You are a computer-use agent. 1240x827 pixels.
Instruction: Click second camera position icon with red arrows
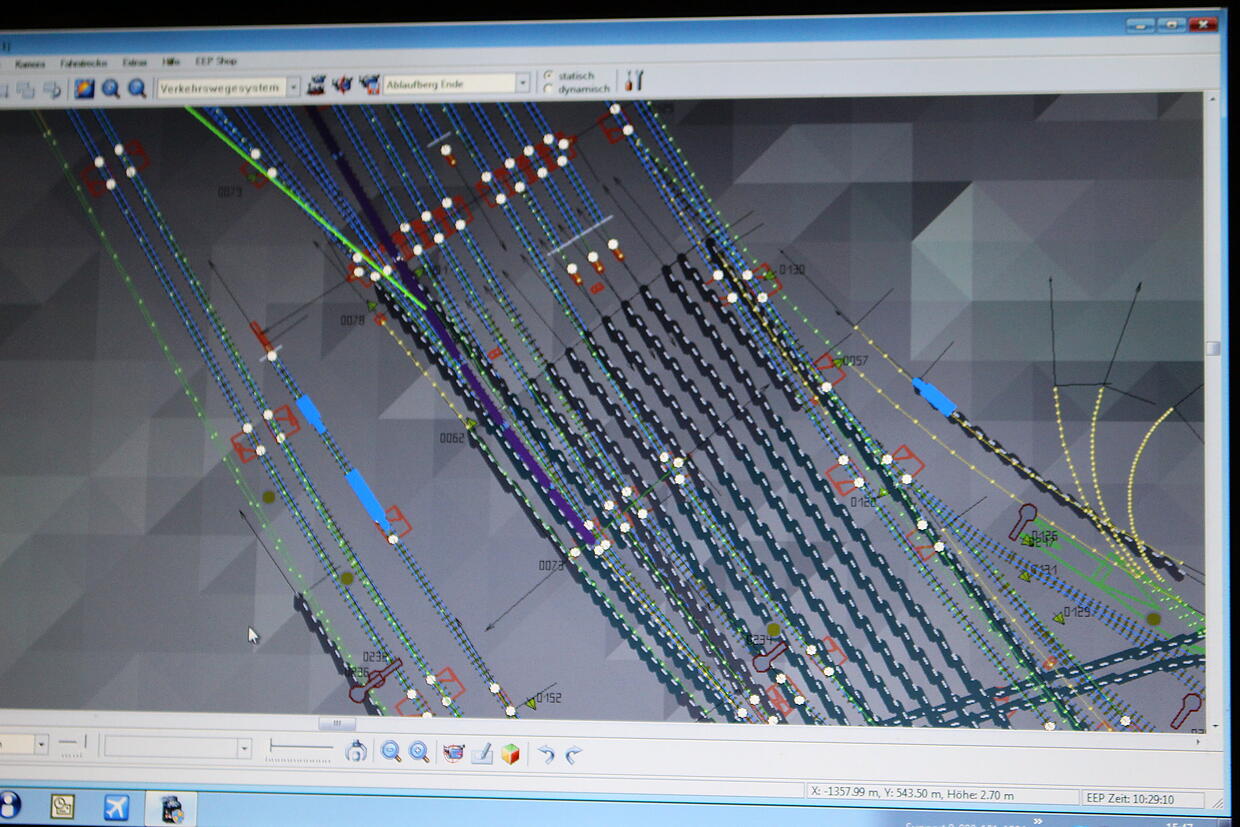[343, 85]
